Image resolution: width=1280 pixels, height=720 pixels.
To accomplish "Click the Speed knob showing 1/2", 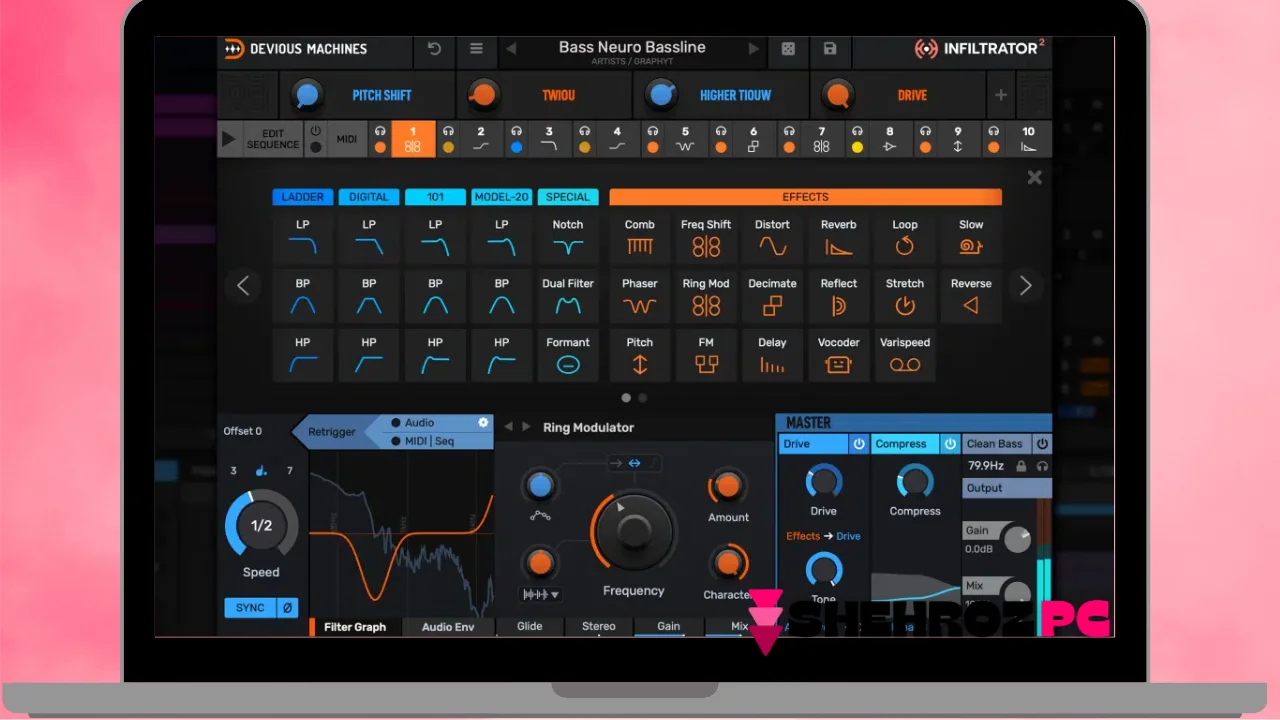I will (261, 526).
